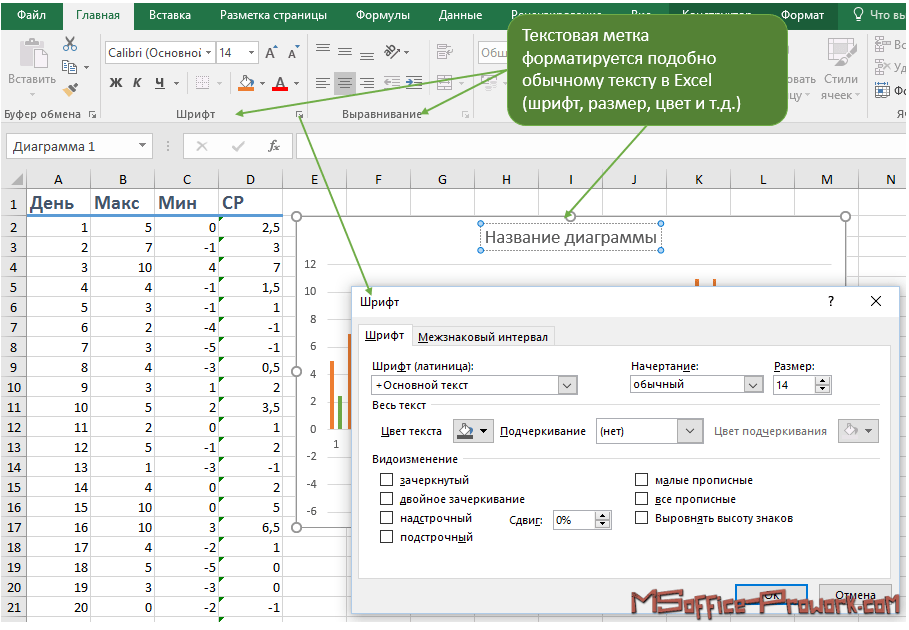Open Подчеркивание (нет) dropdown
The width and height of the screenshot is (909, 630).
(x=690, y=431)
